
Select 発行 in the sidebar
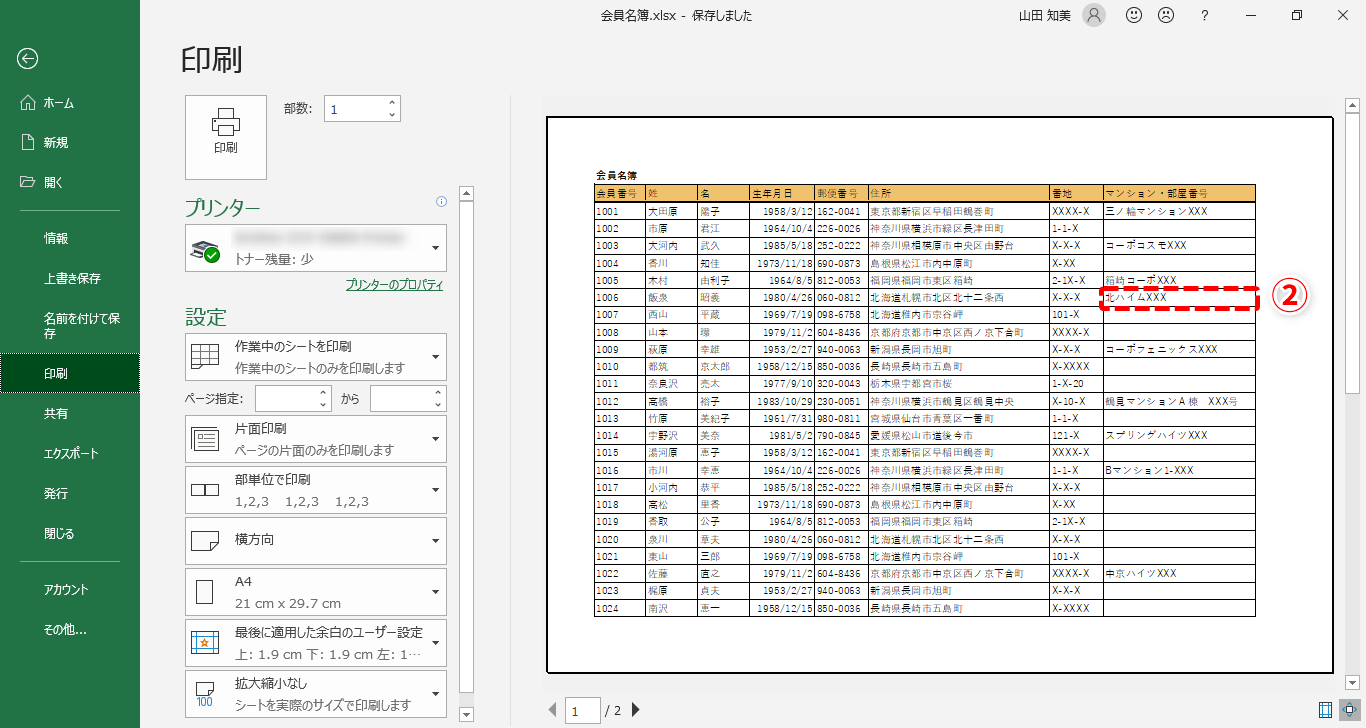[x=70, y=494]
